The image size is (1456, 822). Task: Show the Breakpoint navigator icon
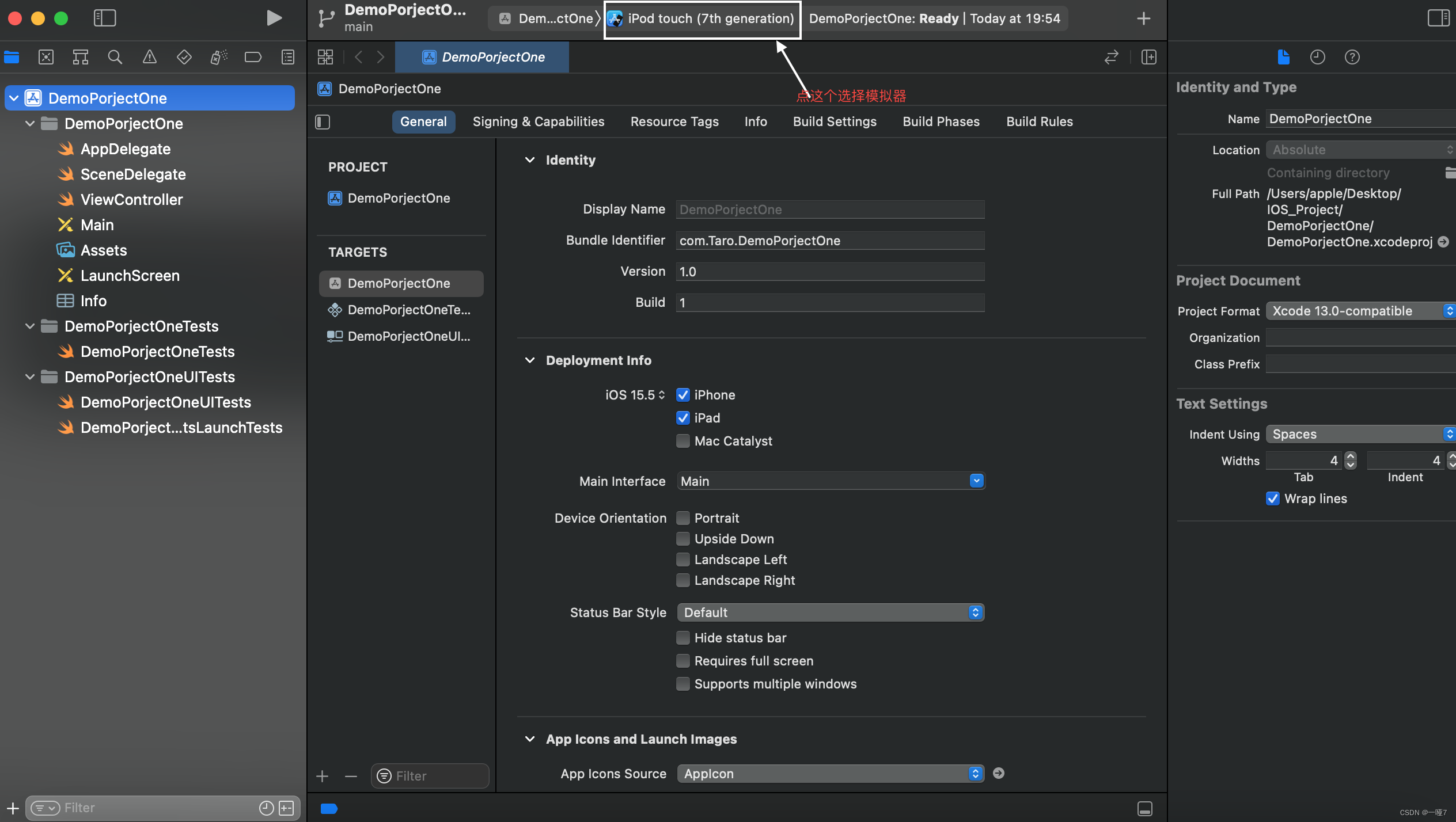[x=253, y=57]
